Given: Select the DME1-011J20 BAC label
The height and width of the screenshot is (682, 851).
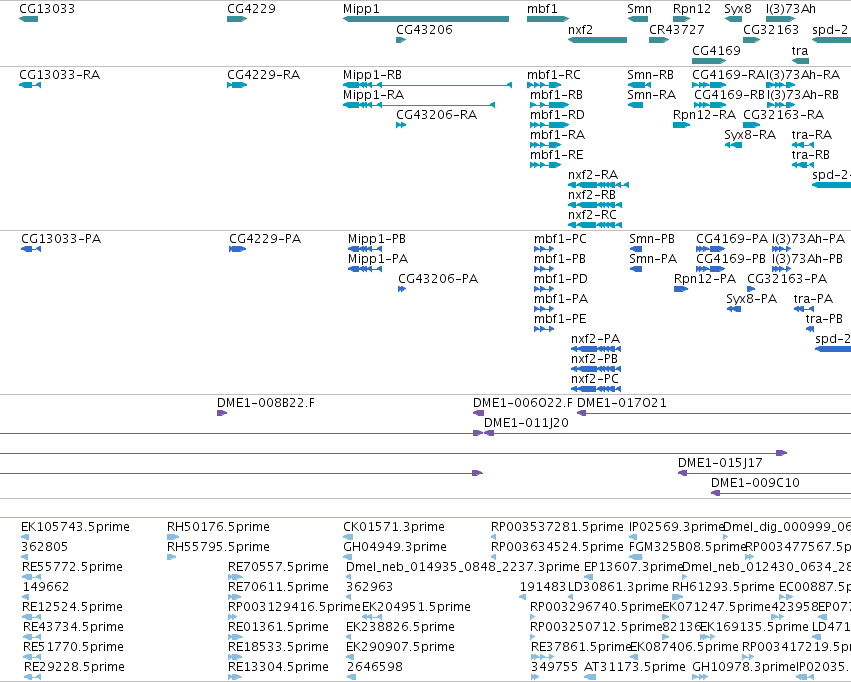Looking at the screenshot, I should (526, 423).
